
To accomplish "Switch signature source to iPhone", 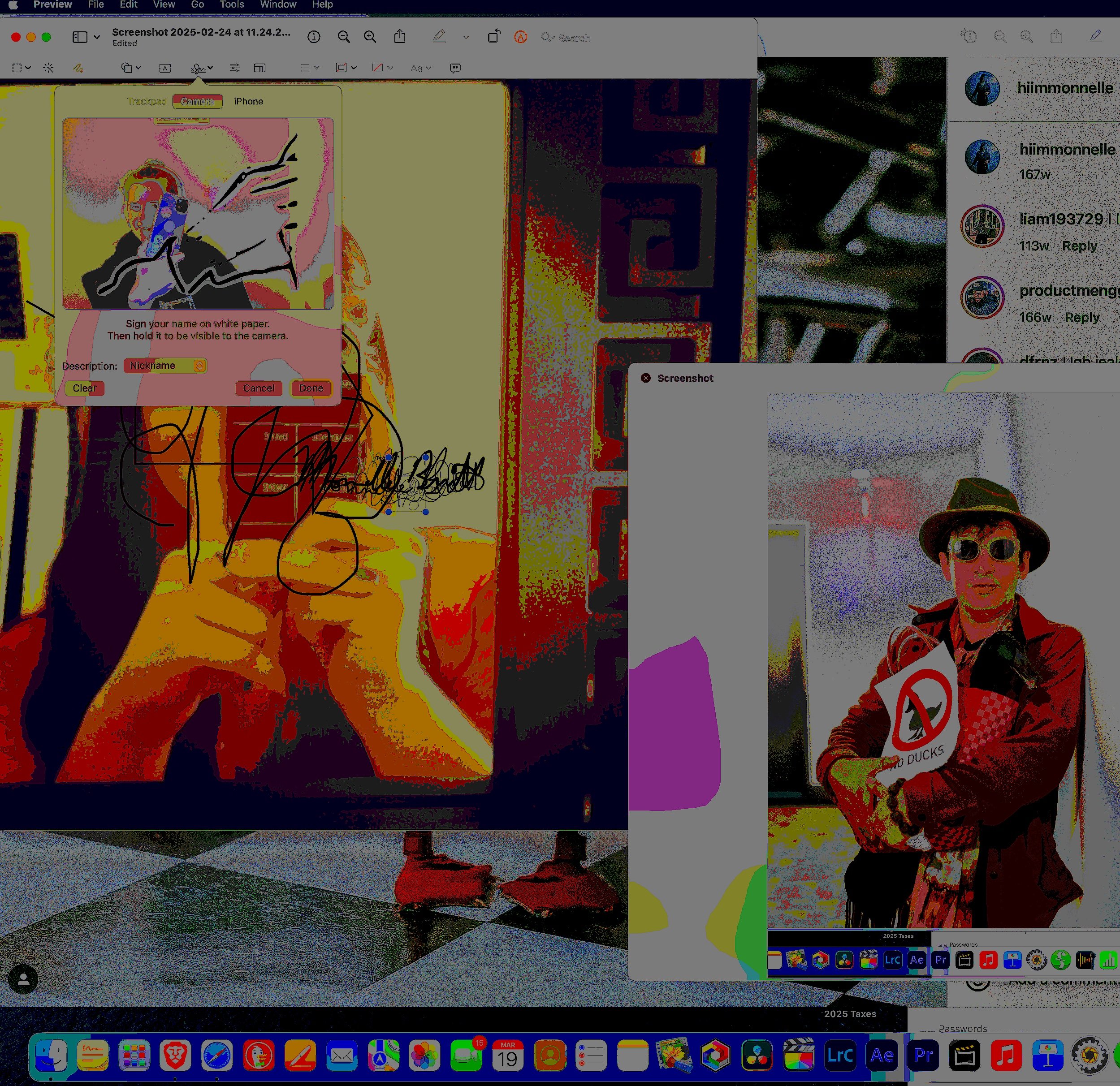I will click(x=249, y=101).
